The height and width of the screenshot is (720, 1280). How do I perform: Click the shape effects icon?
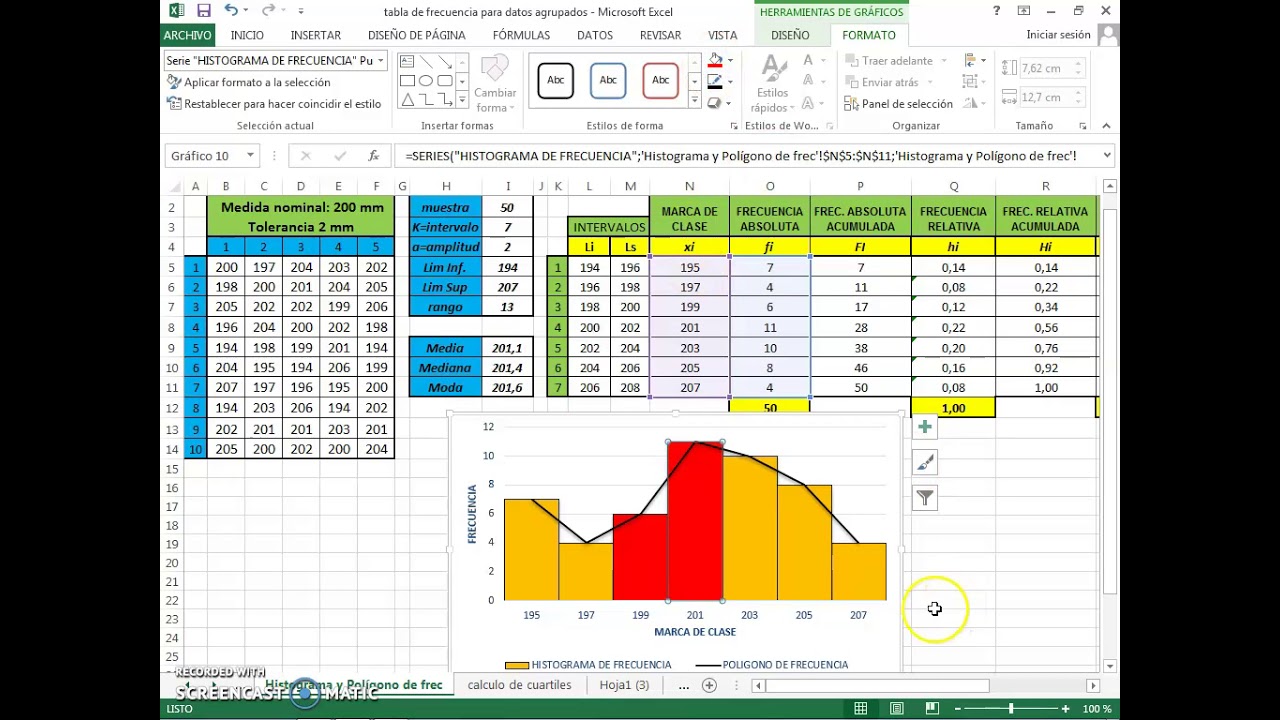click(x=715, y=103)
